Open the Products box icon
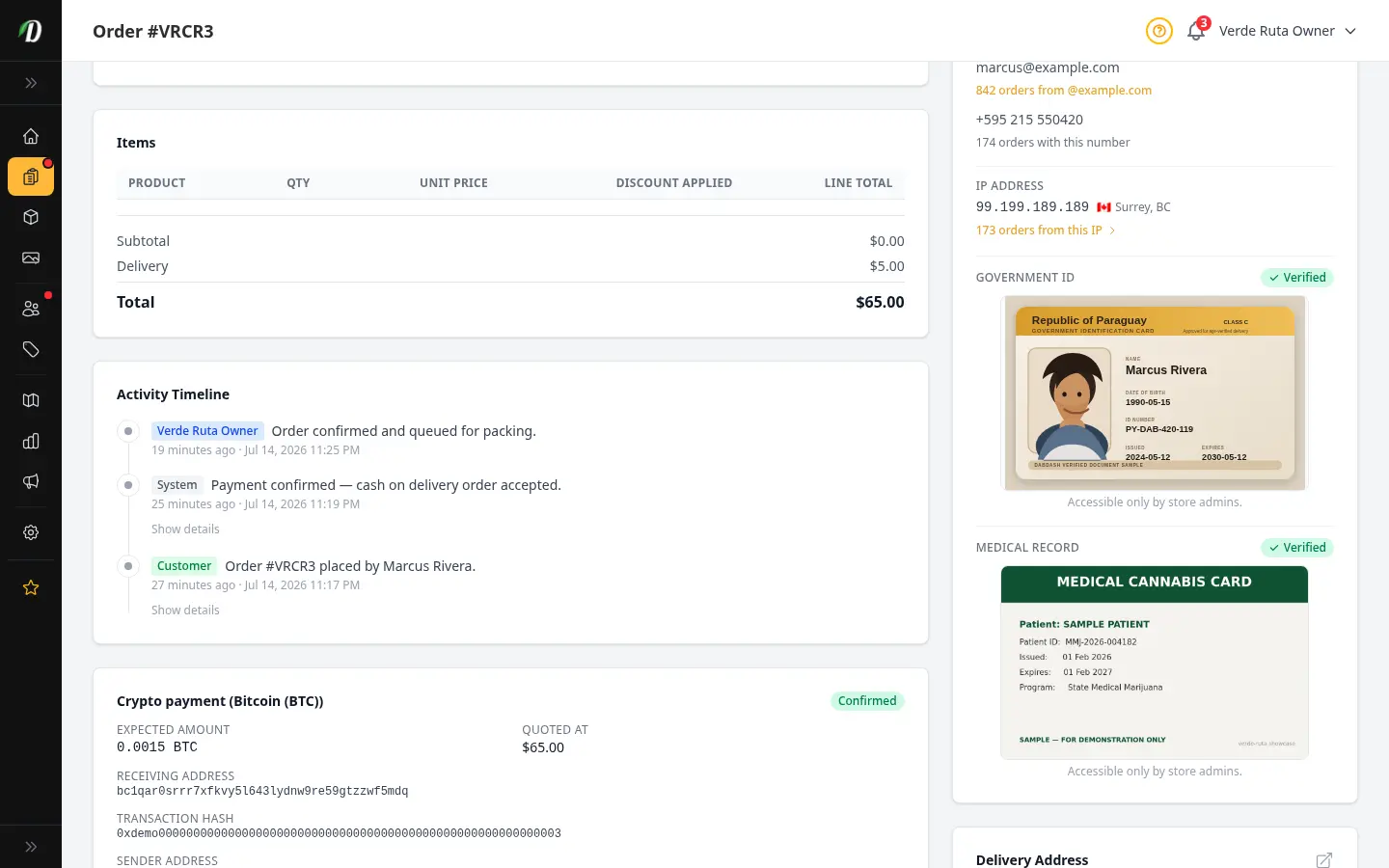The image size is (1389, 868). click(x=31, y=217)
